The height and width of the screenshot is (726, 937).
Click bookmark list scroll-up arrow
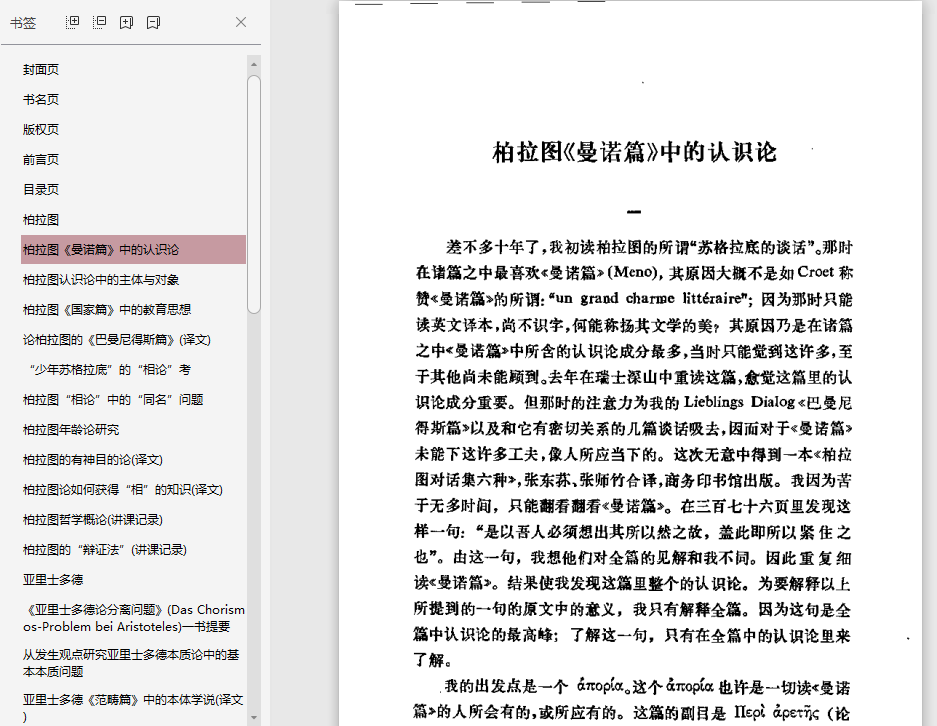tap(254, 64)
